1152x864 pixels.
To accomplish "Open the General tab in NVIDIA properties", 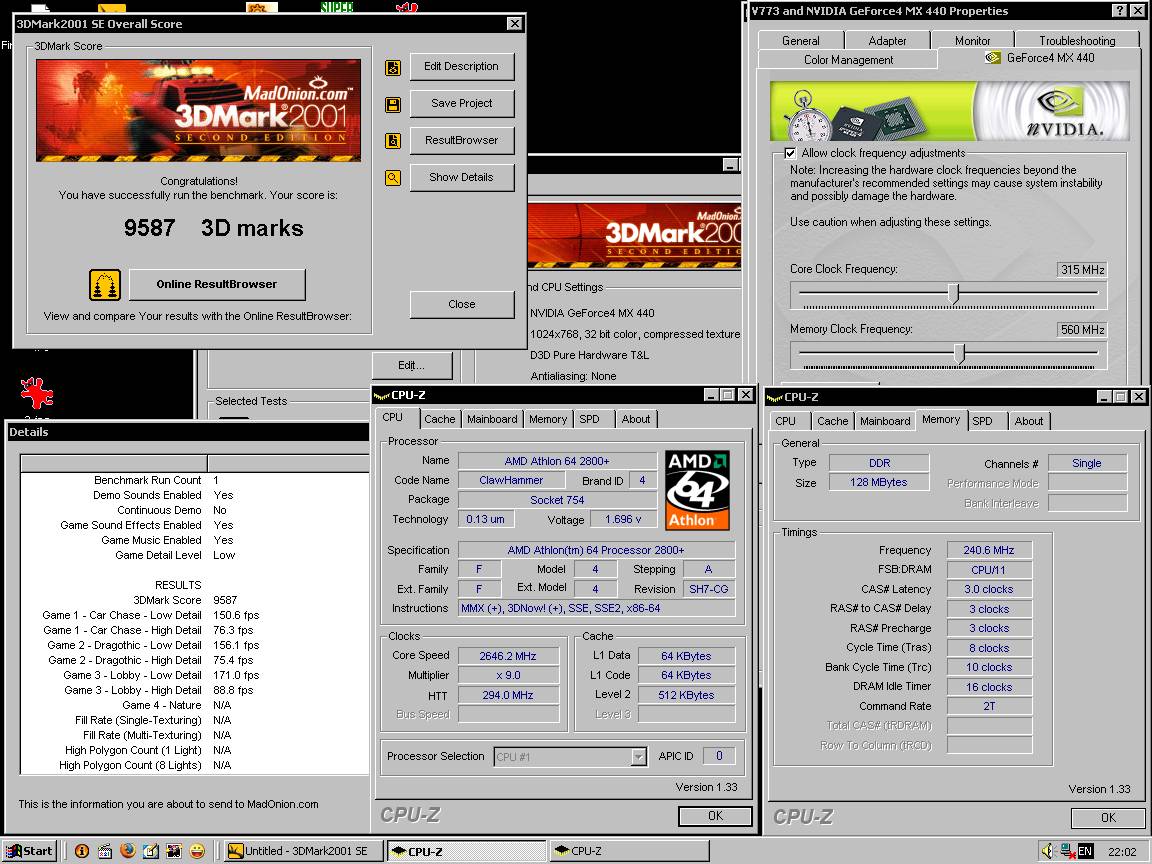I will (x=801, y=41).
